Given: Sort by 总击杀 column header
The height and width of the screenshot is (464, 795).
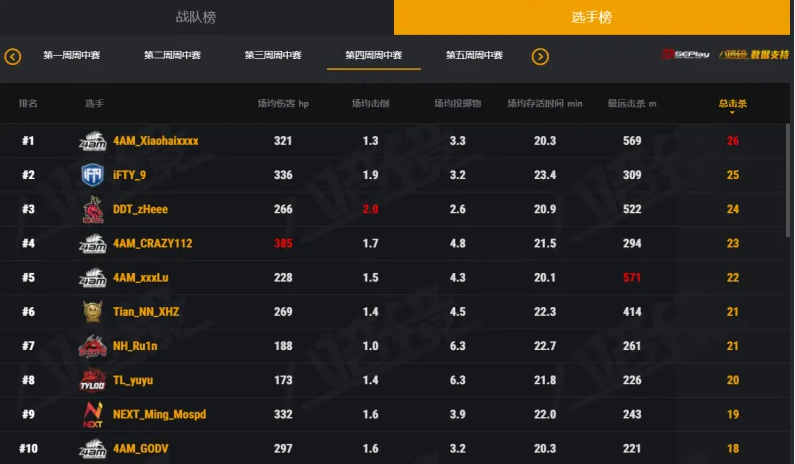Looking at the screenshot, I should [x=733, y=104].
